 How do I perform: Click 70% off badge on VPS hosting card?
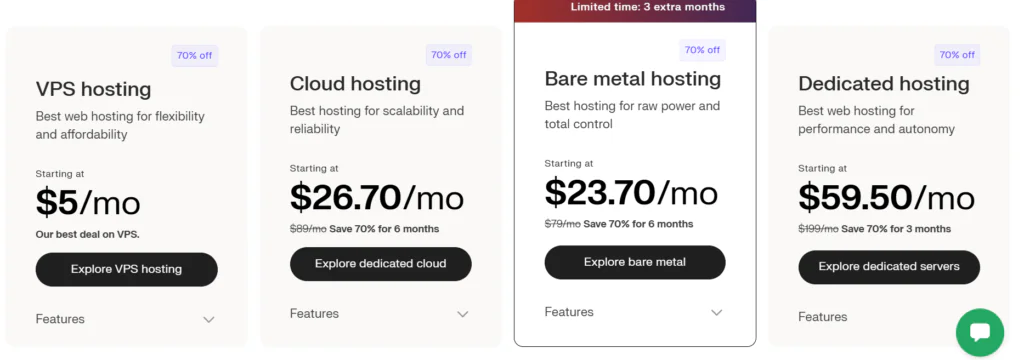[195, 56]
